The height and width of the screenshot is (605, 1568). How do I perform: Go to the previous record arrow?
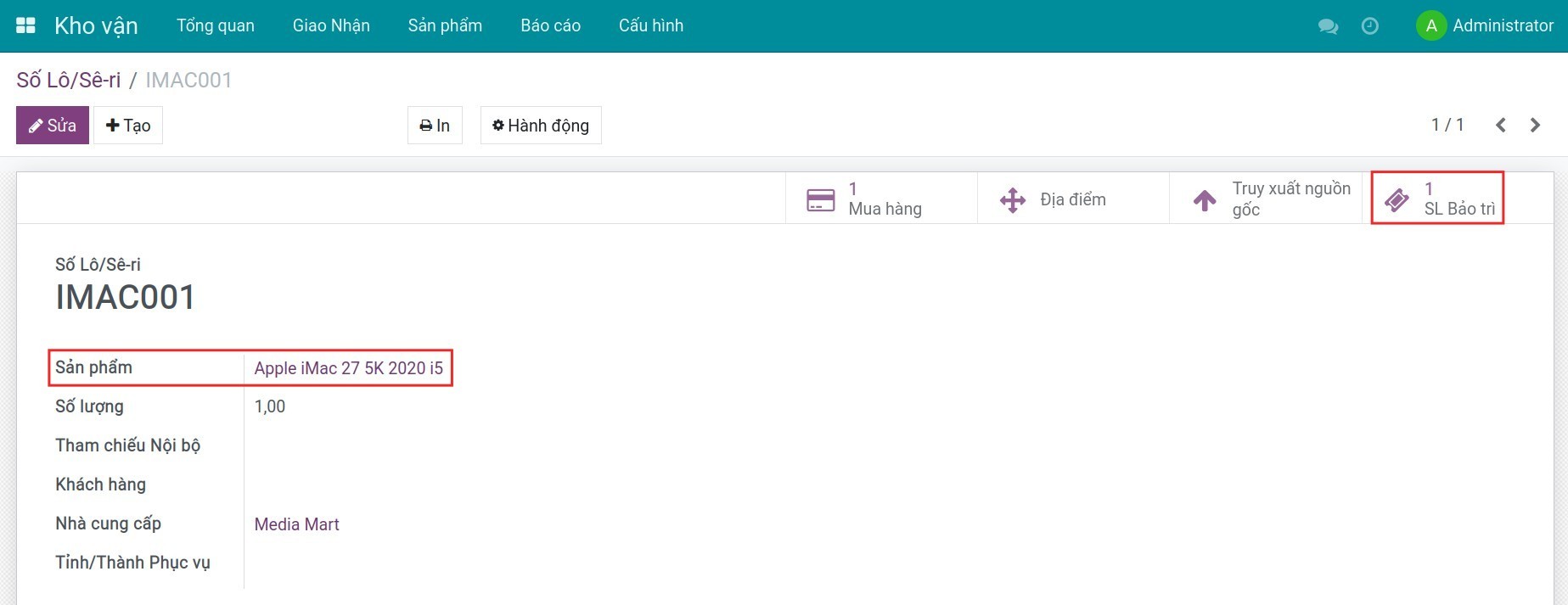coord(1501,126)
